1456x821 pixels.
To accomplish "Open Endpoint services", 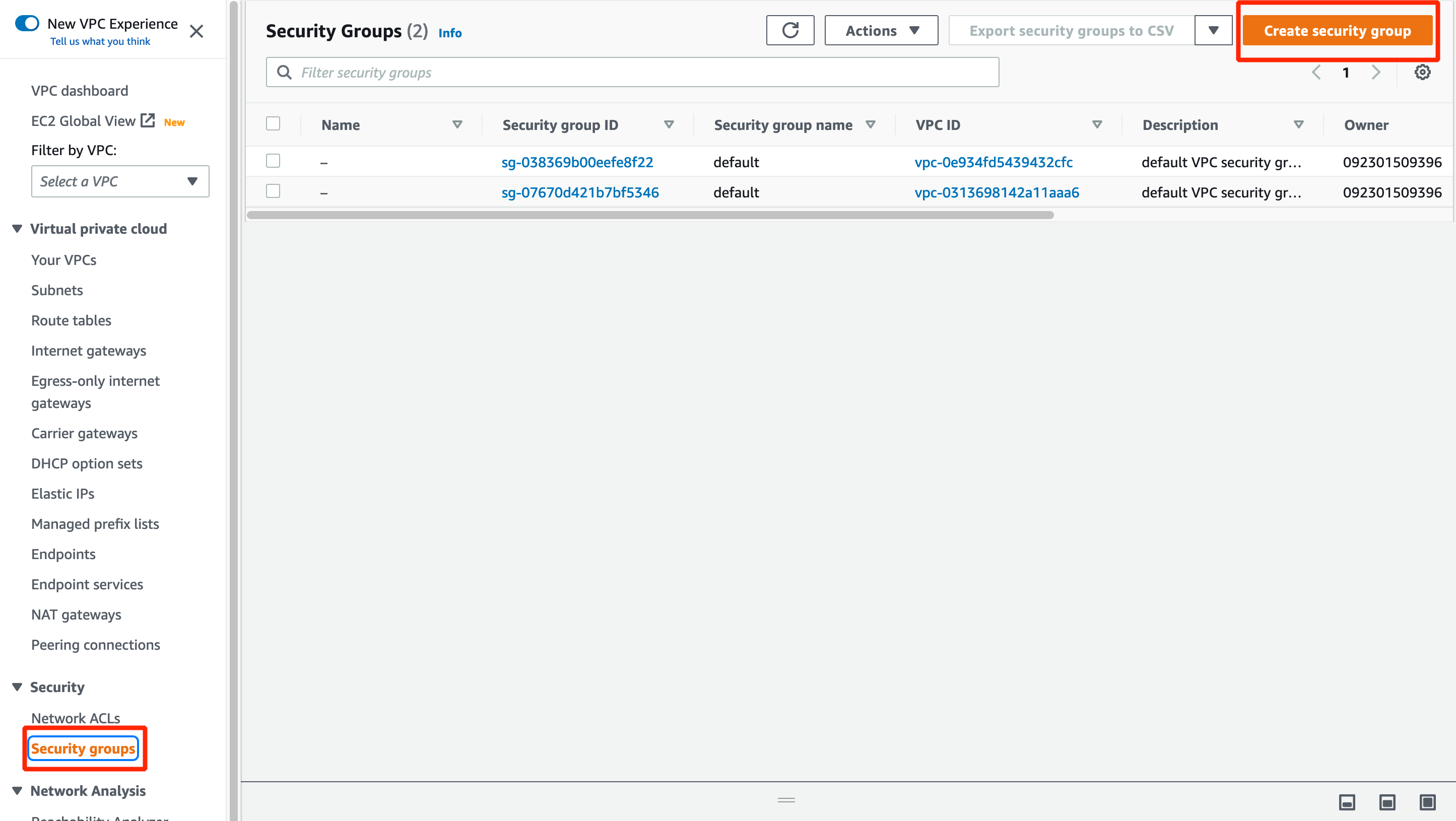I will coord(88,585).
